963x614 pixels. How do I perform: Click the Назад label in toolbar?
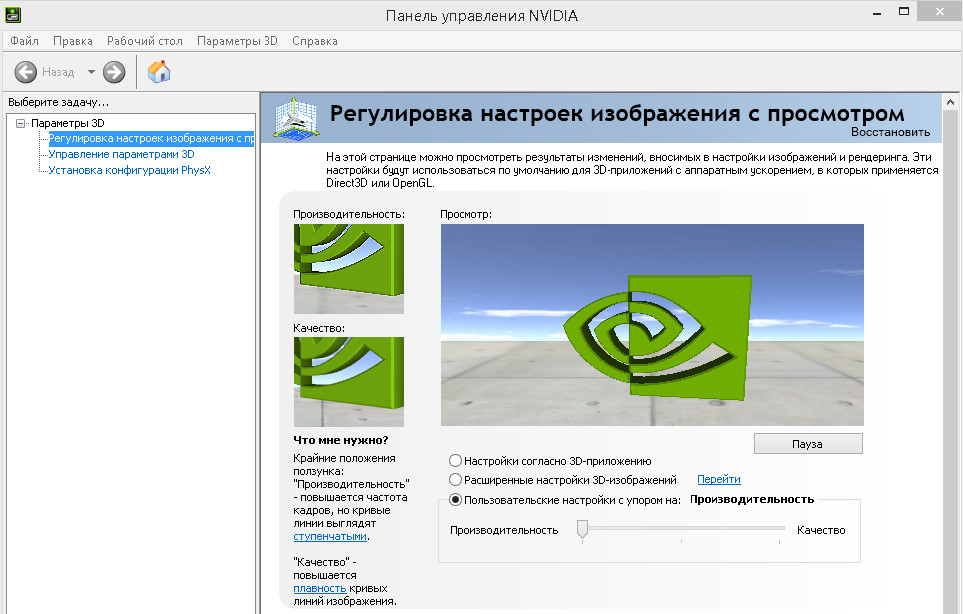click(58, 72)
